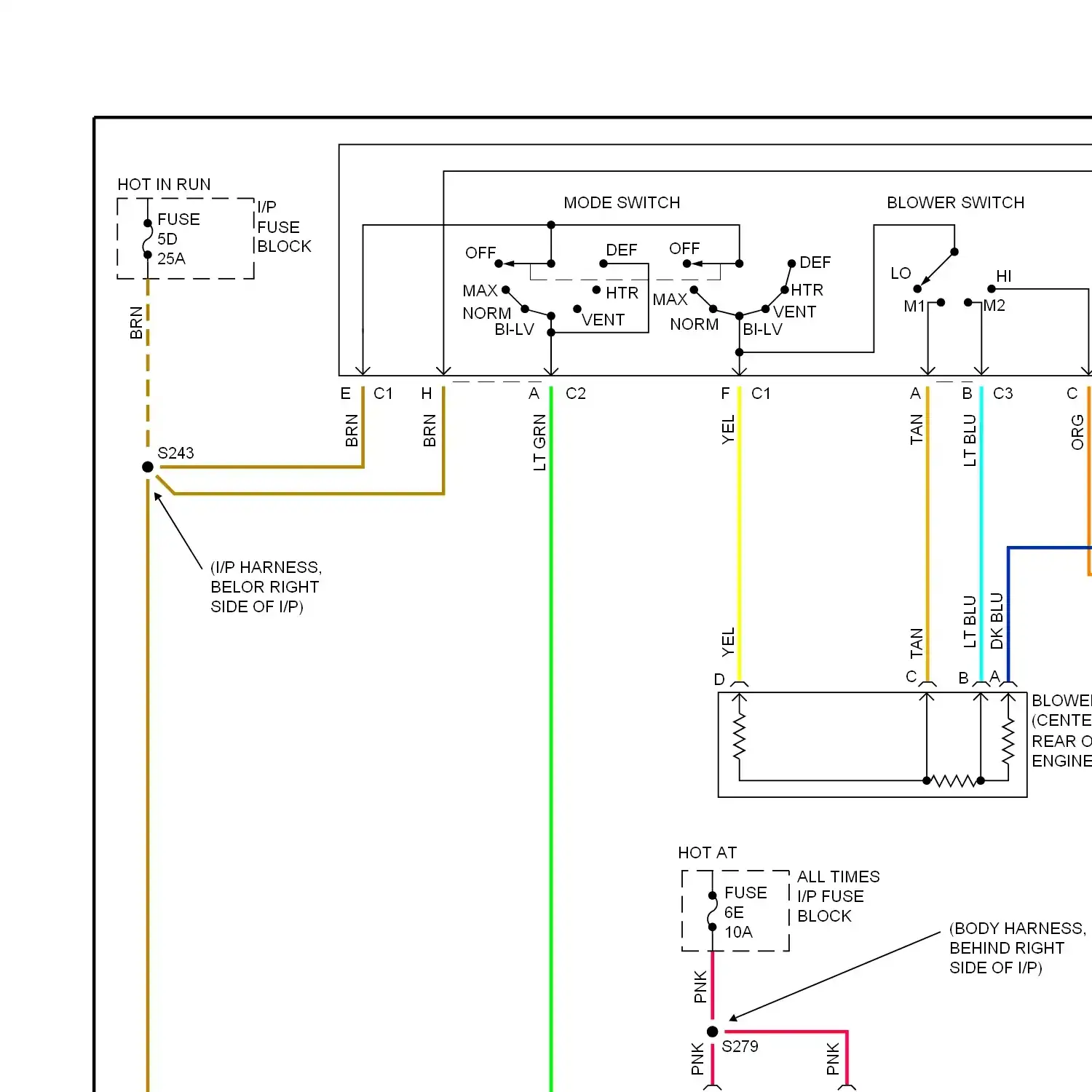Click resistor terminal letter "D"
The height and width of the screenshot is (1092, 1092).
pyautogui.click(x=719, y=679)
